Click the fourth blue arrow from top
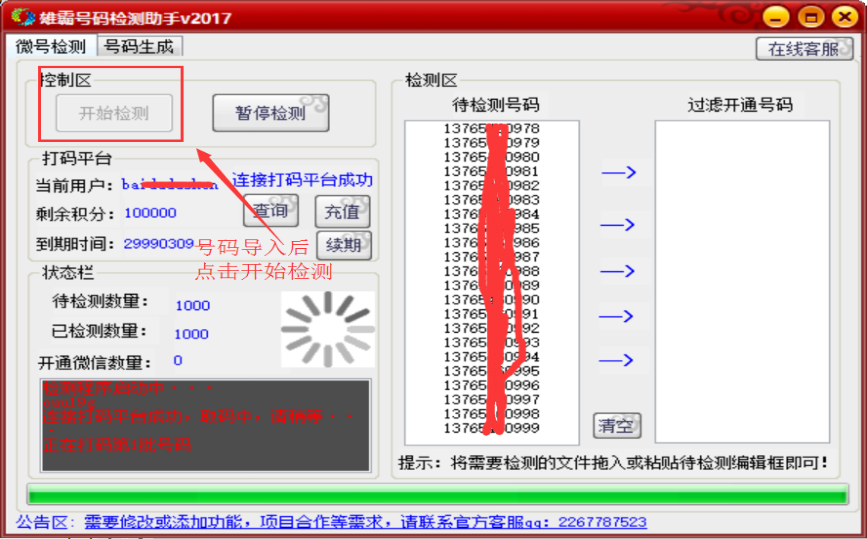Screen dimensions: 867x539 coord(618,316)
